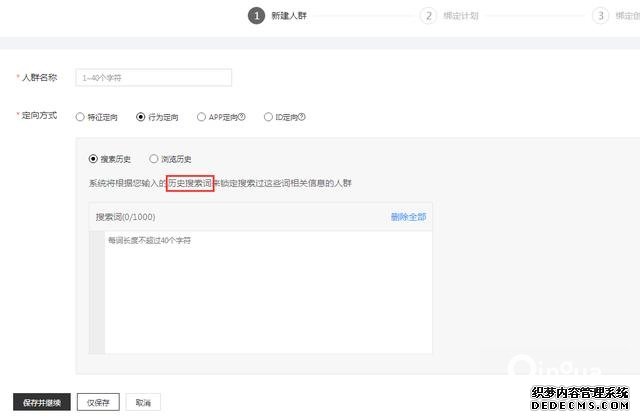Focus the 人群名称 input field

[x=154, y=77]
